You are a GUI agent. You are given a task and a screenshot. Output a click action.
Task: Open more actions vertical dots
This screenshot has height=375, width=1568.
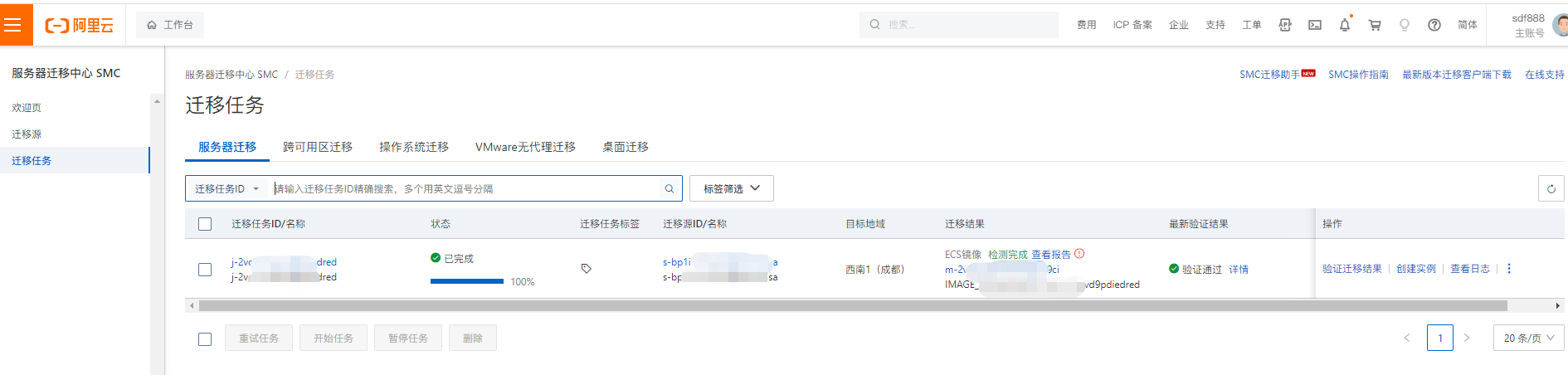(x=1509, y=269)
